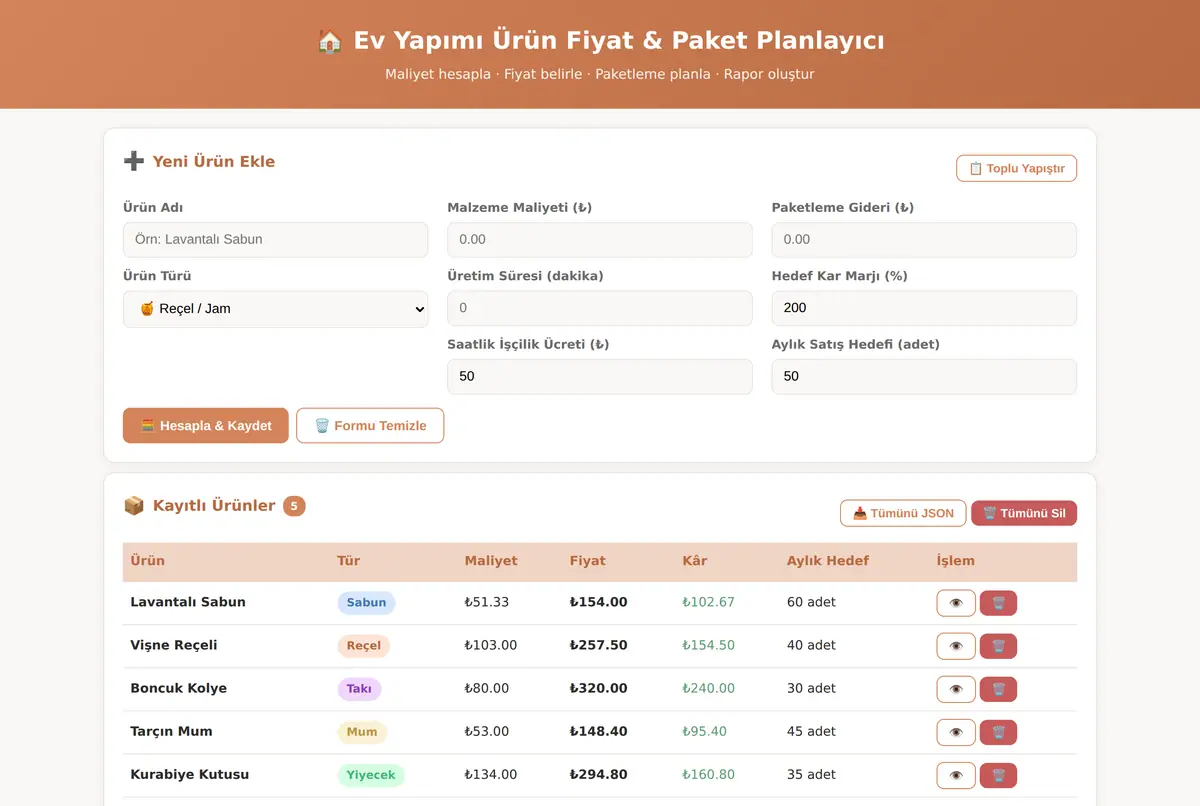This screenshot has height=806, width=1200.
Task: View details of Kurabiye Kutusu via eye icon
Action: 956,775
